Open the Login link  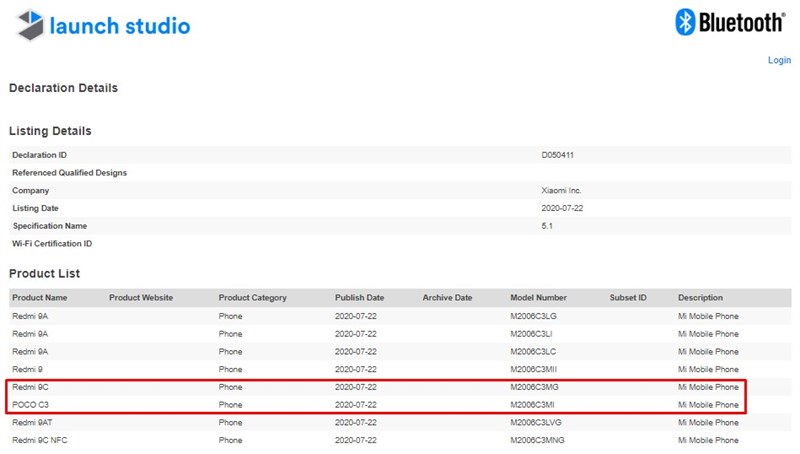pyautogui.click(x=779, y=60)
